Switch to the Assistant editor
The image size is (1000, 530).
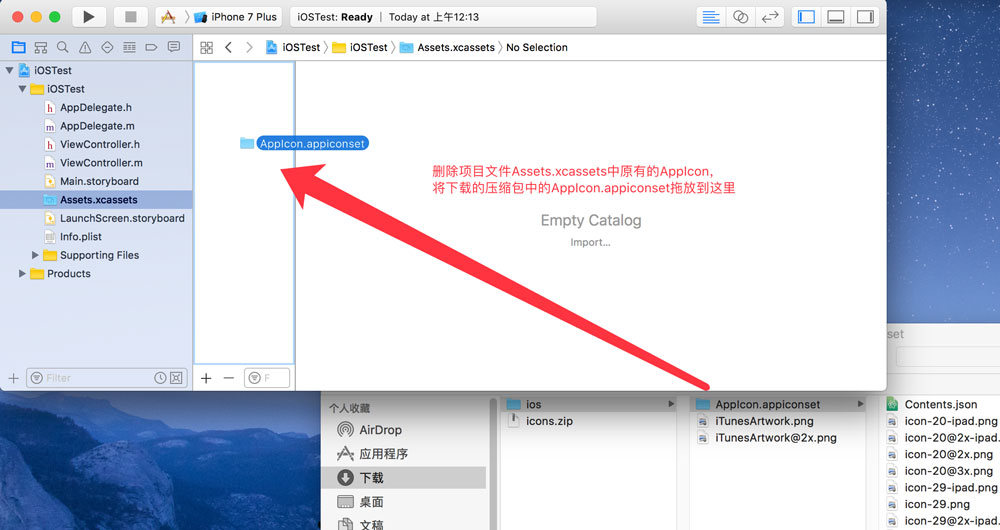click(x=740, y=17)
